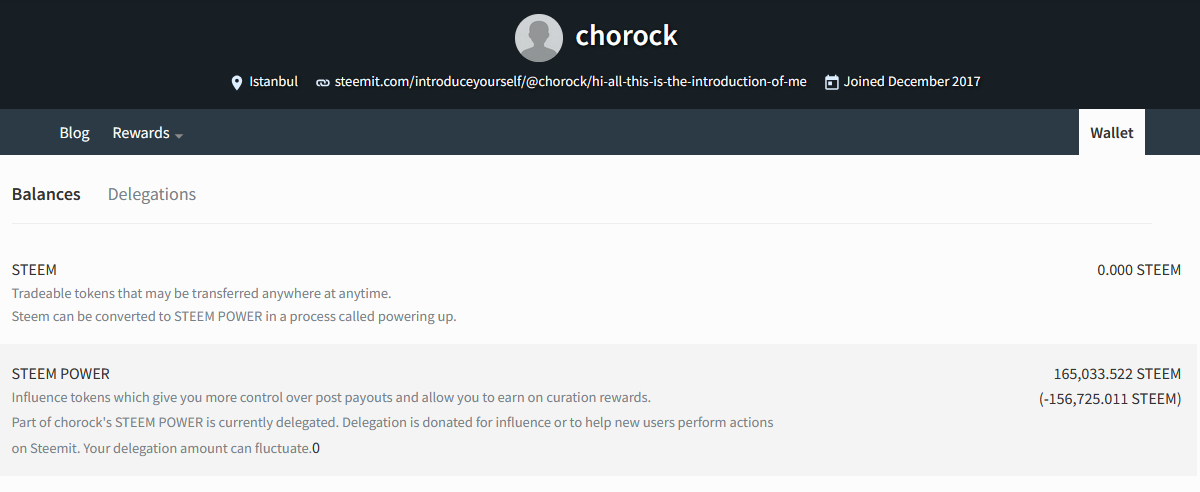Click the Istanbul location text
This screenshot has height=492, width=1200.
[x=273, y=82]
